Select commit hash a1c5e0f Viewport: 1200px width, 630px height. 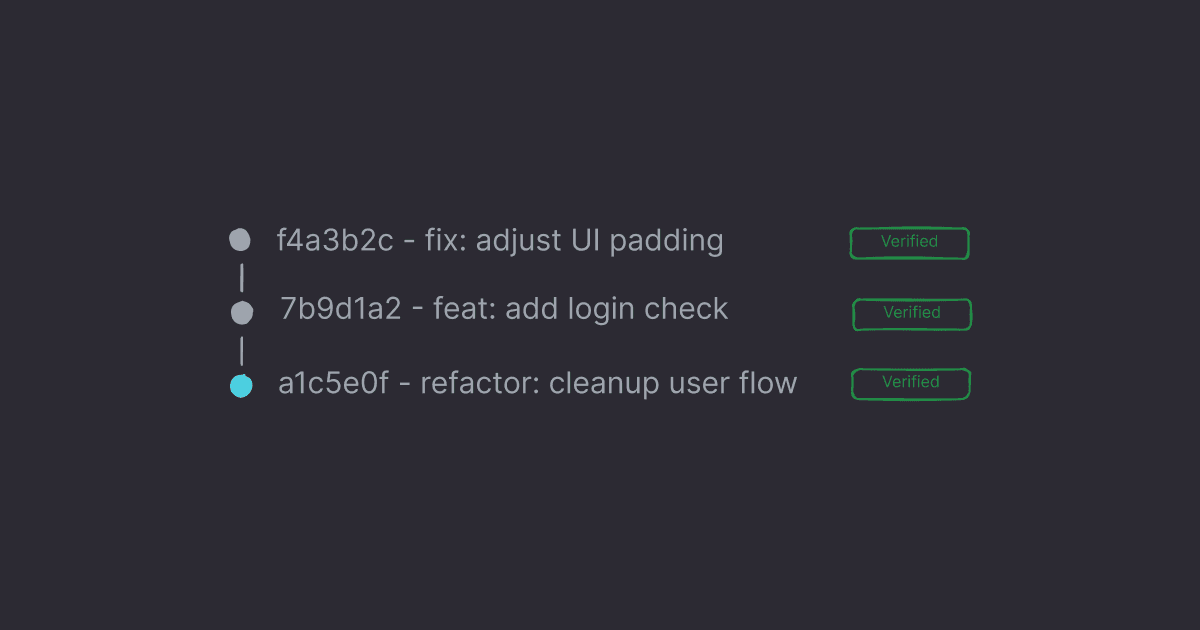pos(332,384)
